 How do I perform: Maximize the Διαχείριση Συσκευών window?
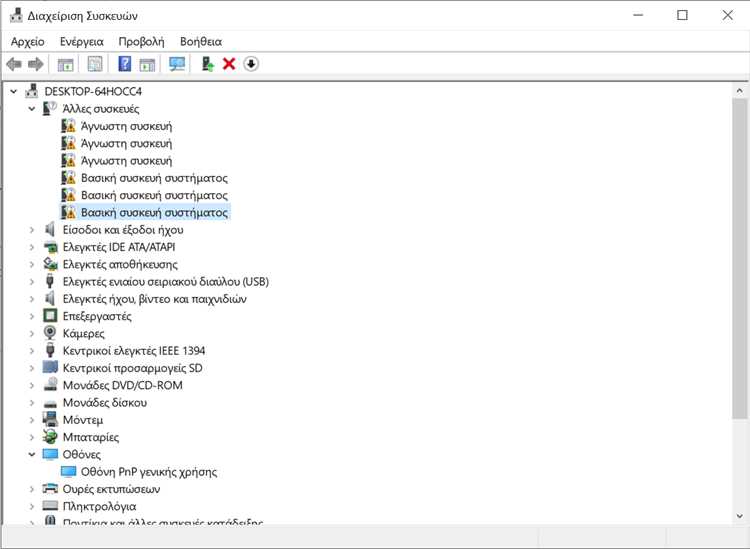point(683,15)
